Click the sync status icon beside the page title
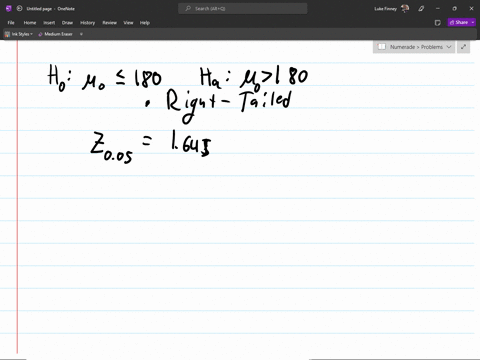Viewport: 480px width, 360px height. click(x=19, y=9)
